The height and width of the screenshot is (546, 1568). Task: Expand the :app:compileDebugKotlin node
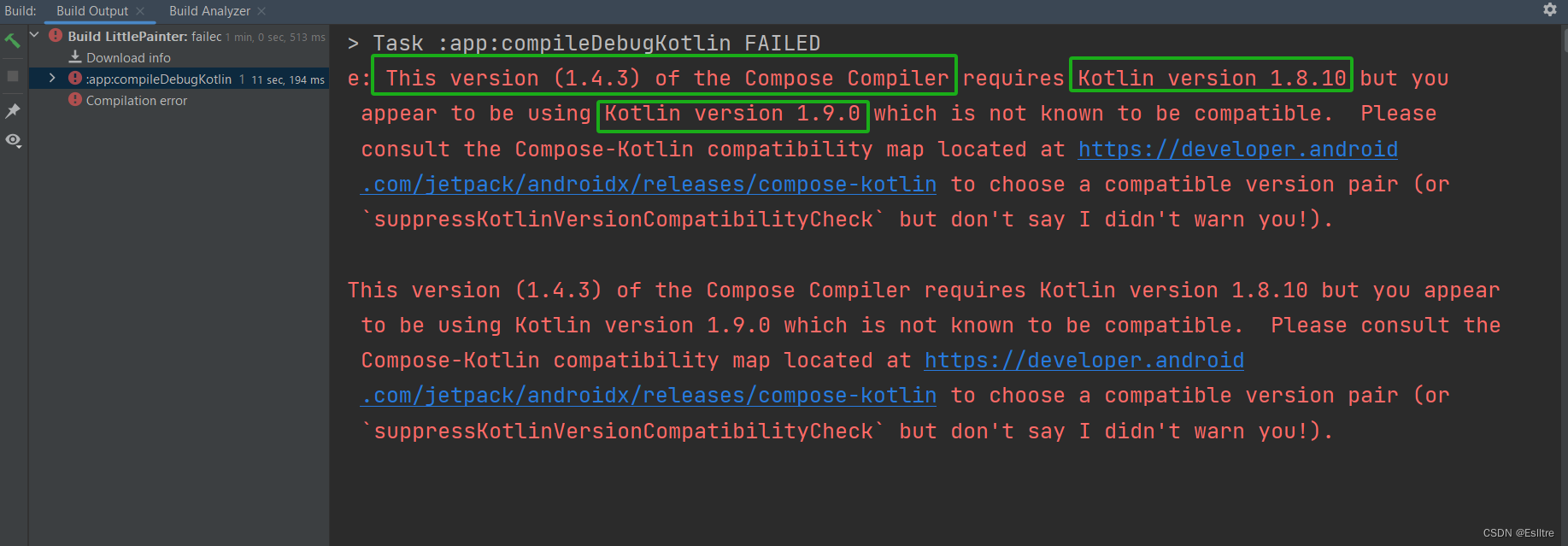pyautogui.click(x=51, y=78)
